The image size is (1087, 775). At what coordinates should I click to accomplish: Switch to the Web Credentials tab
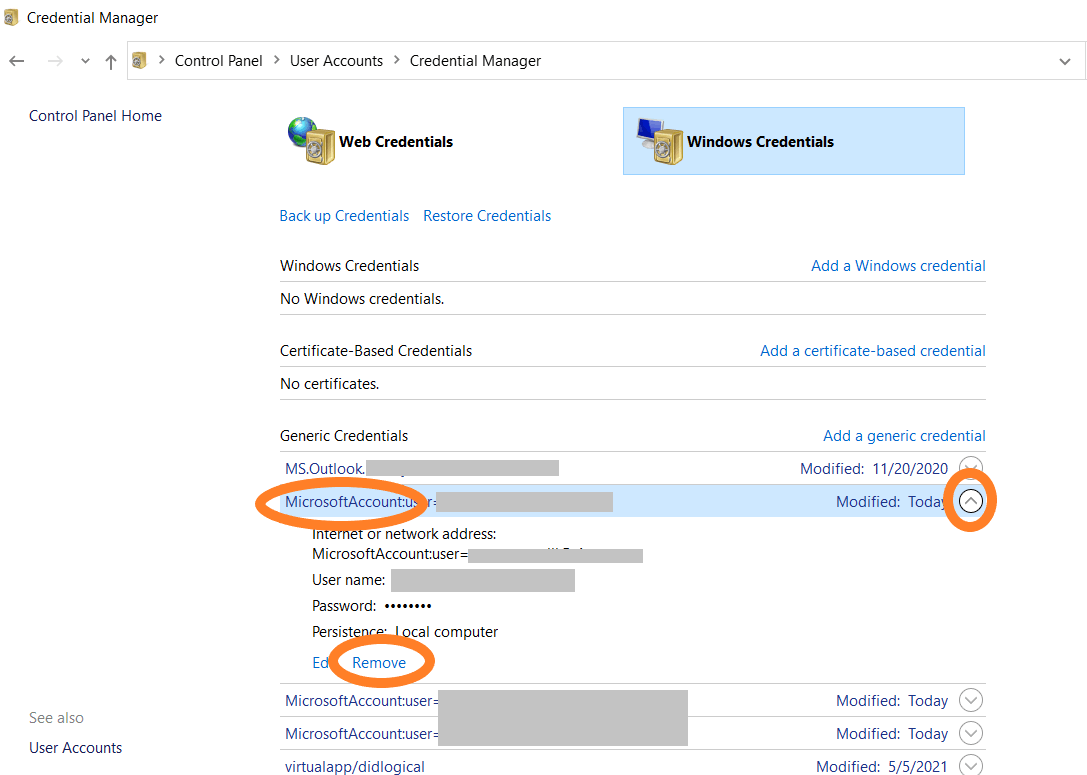396,141
